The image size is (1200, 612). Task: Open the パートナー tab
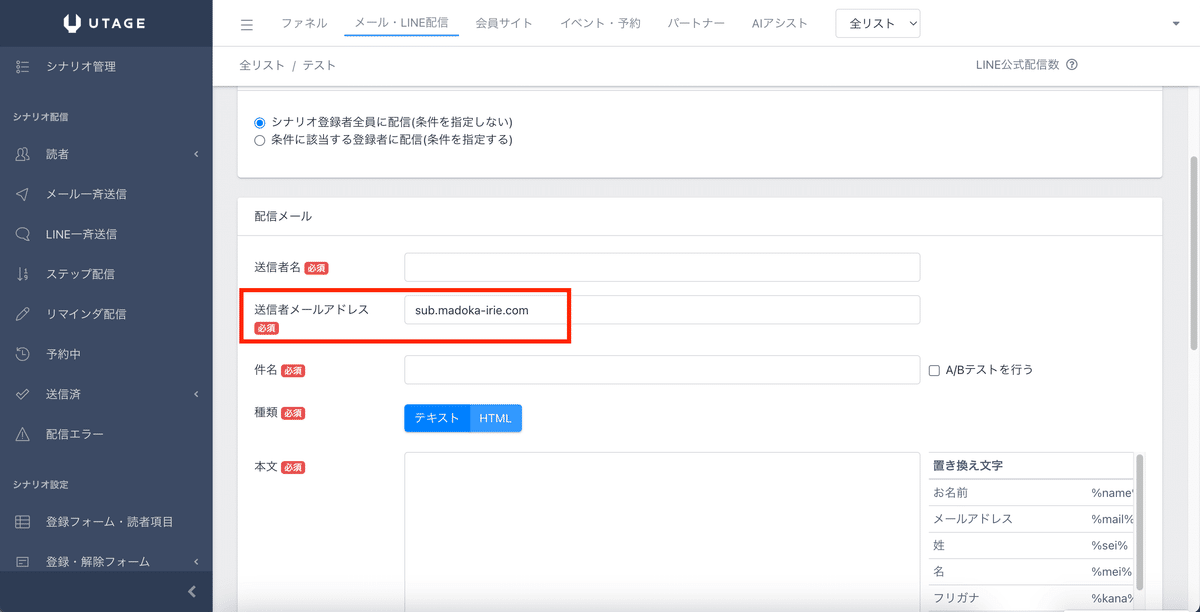696,23
